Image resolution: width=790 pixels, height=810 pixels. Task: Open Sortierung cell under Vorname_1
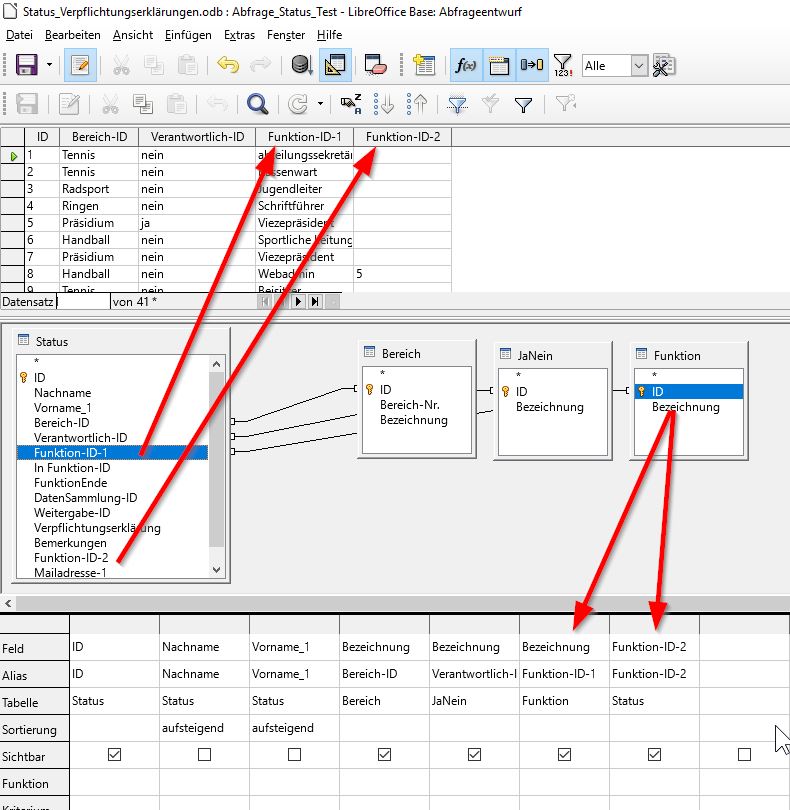pyautogui.click(x=294, y=728)
